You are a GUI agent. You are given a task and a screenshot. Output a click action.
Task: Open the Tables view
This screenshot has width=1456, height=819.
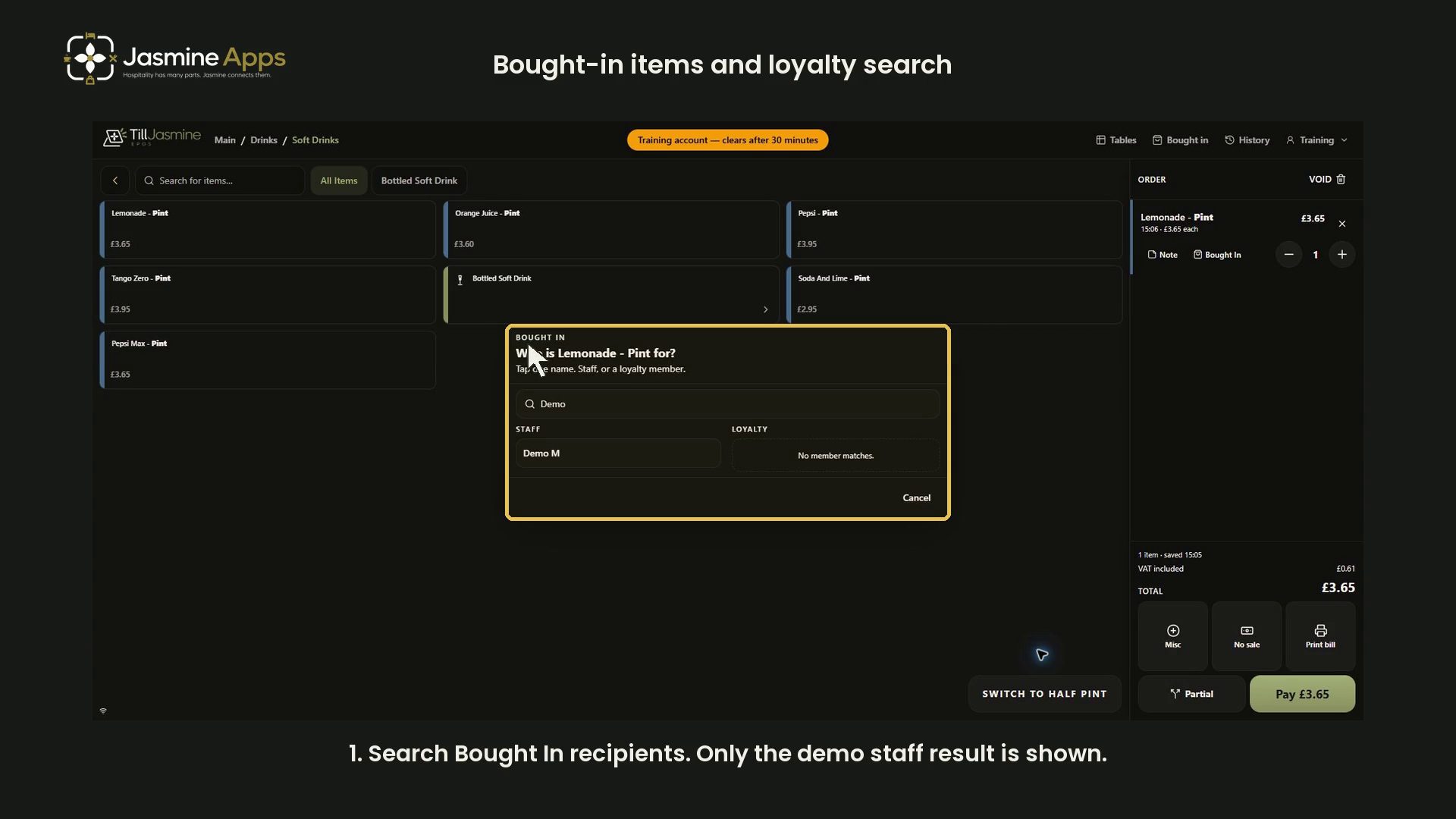click(1116, 140)
